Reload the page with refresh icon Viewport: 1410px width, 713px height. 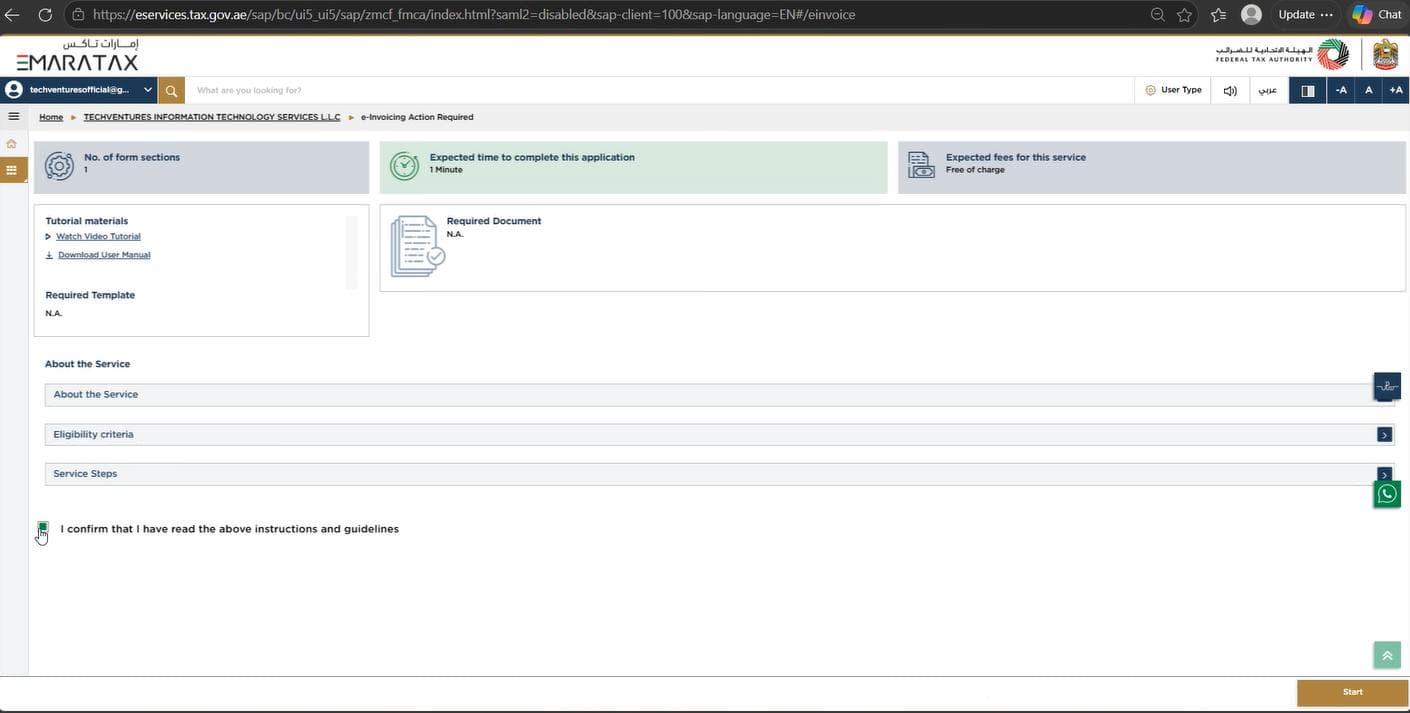click(45, 15)
